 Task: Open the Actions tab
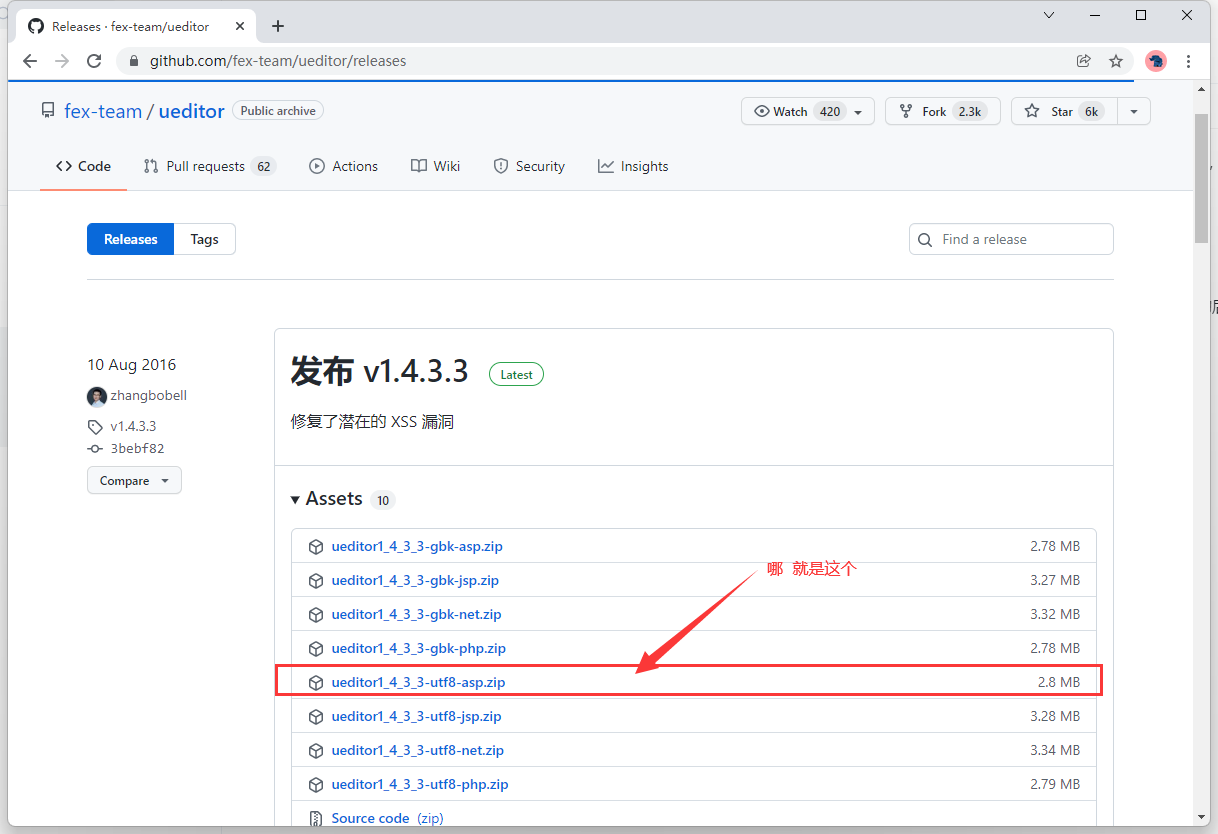pyautogui.click(x=343, y=166)
